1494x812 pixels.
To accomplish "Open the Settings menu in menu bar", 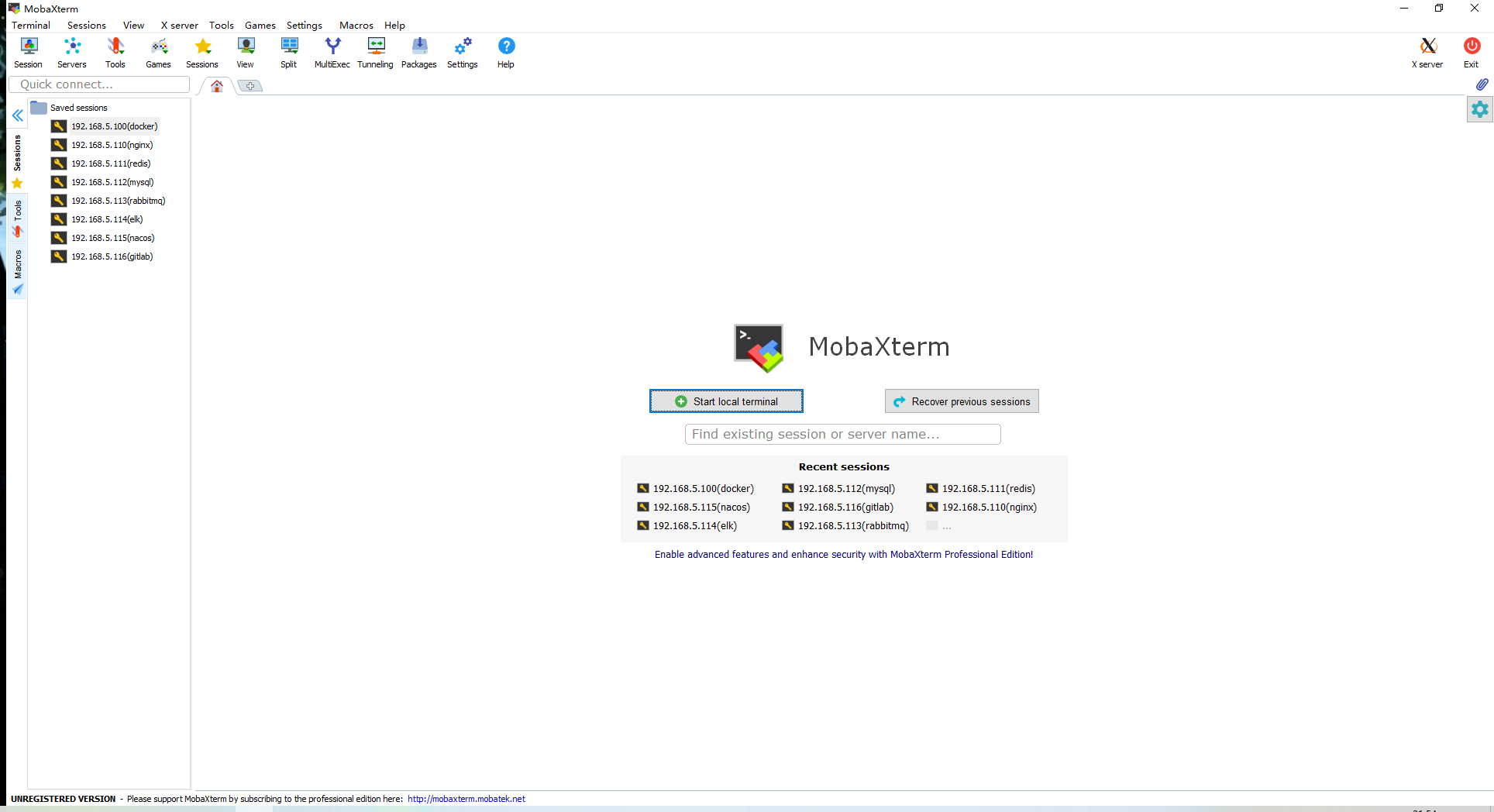I will [305, 25].
